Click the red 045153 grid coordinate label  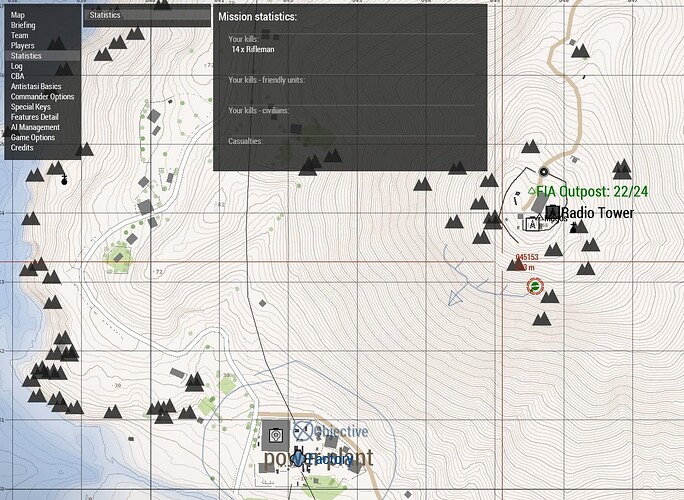tap(527, 257)
